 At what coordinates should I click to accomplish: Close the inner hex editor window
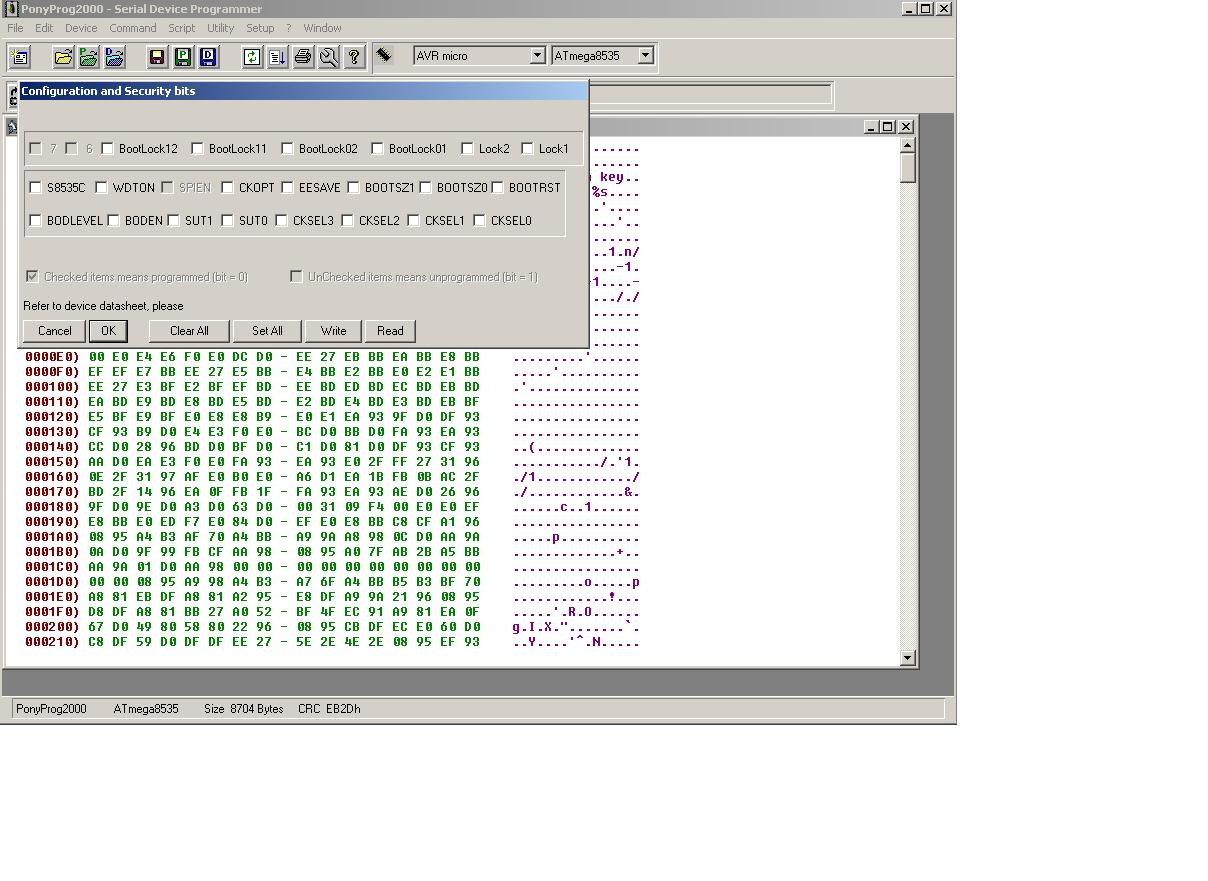pos(906,127)
